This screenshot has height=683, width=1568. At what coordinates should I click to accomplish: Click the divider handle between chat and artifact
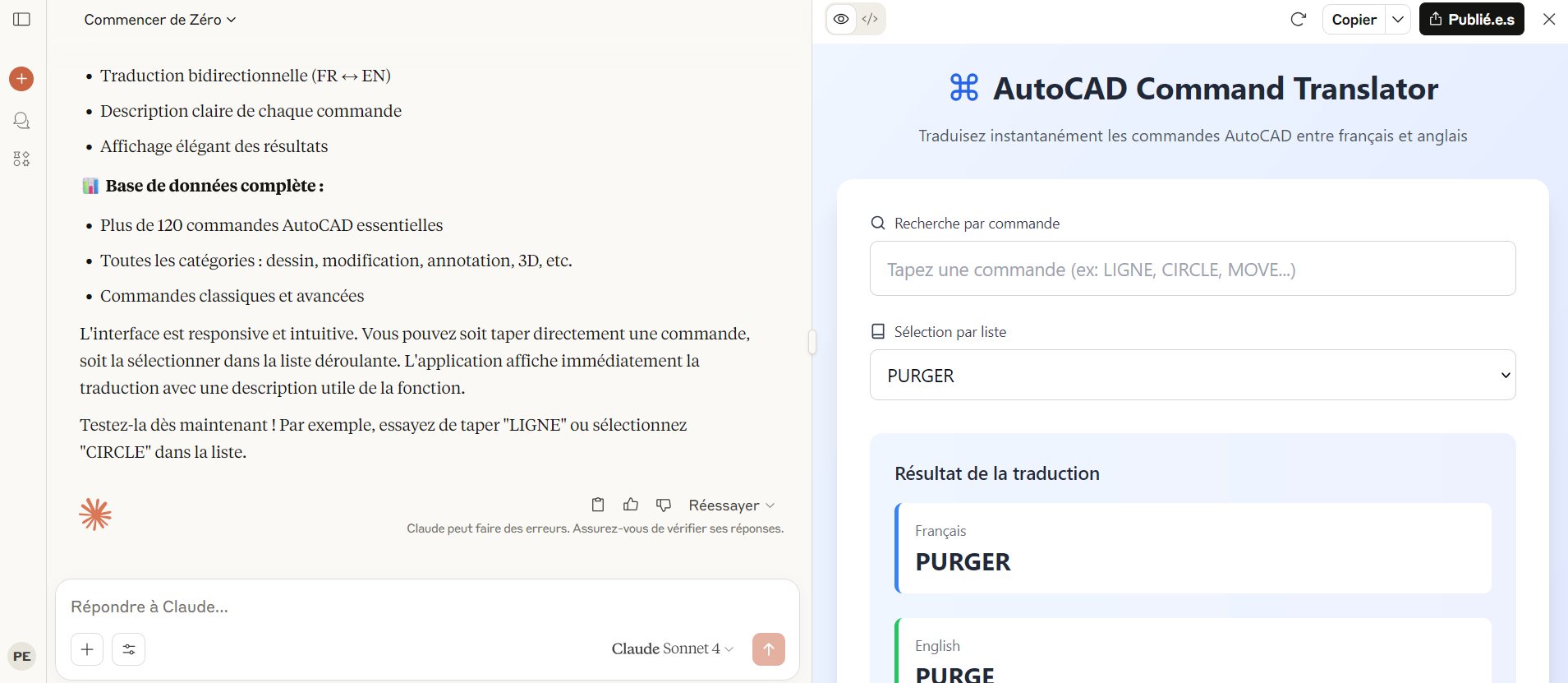[x=812, y=342]
